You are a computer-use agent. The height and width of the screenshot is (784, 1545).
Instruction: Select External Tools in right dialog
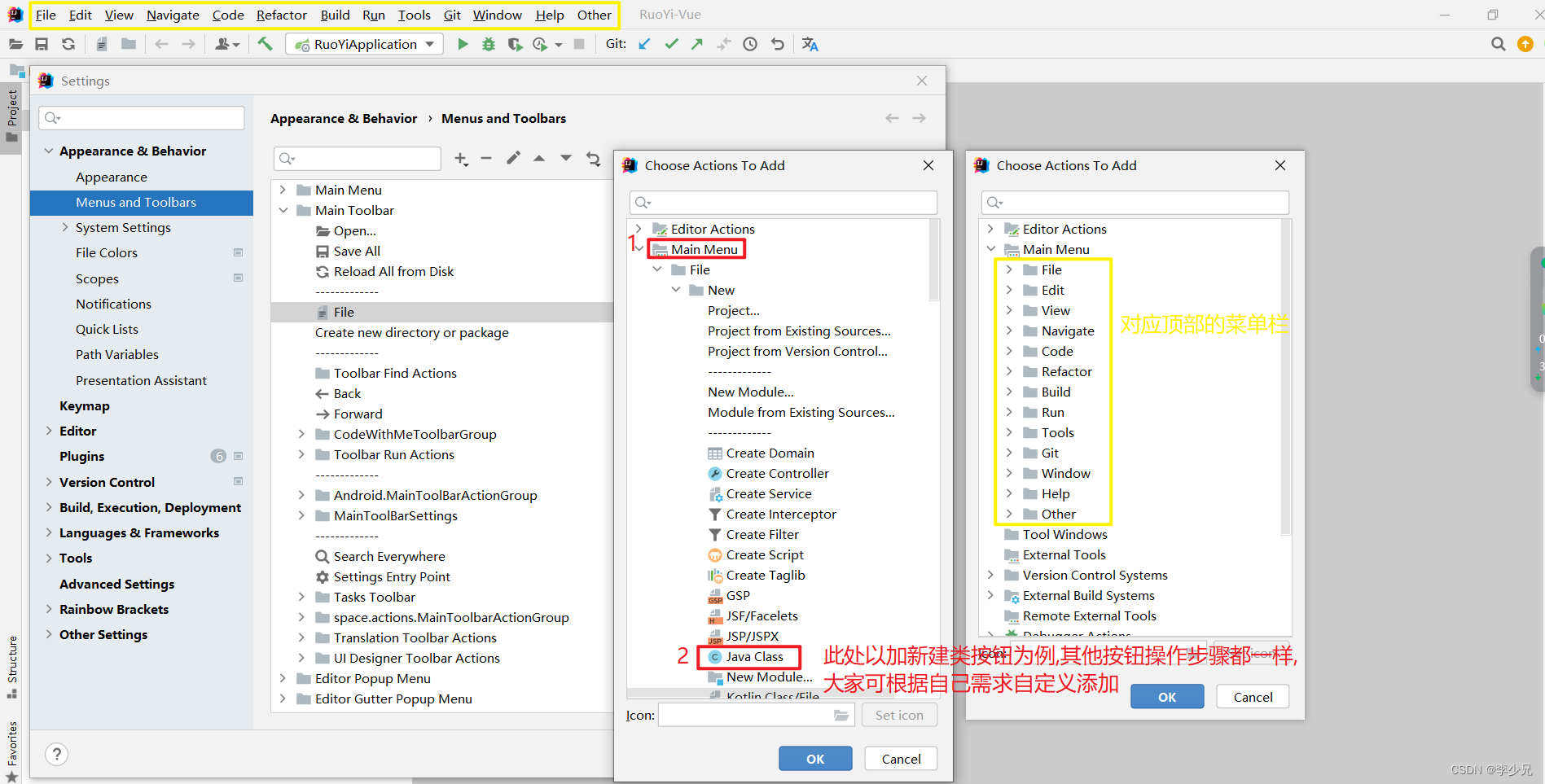click(1064, 554)
